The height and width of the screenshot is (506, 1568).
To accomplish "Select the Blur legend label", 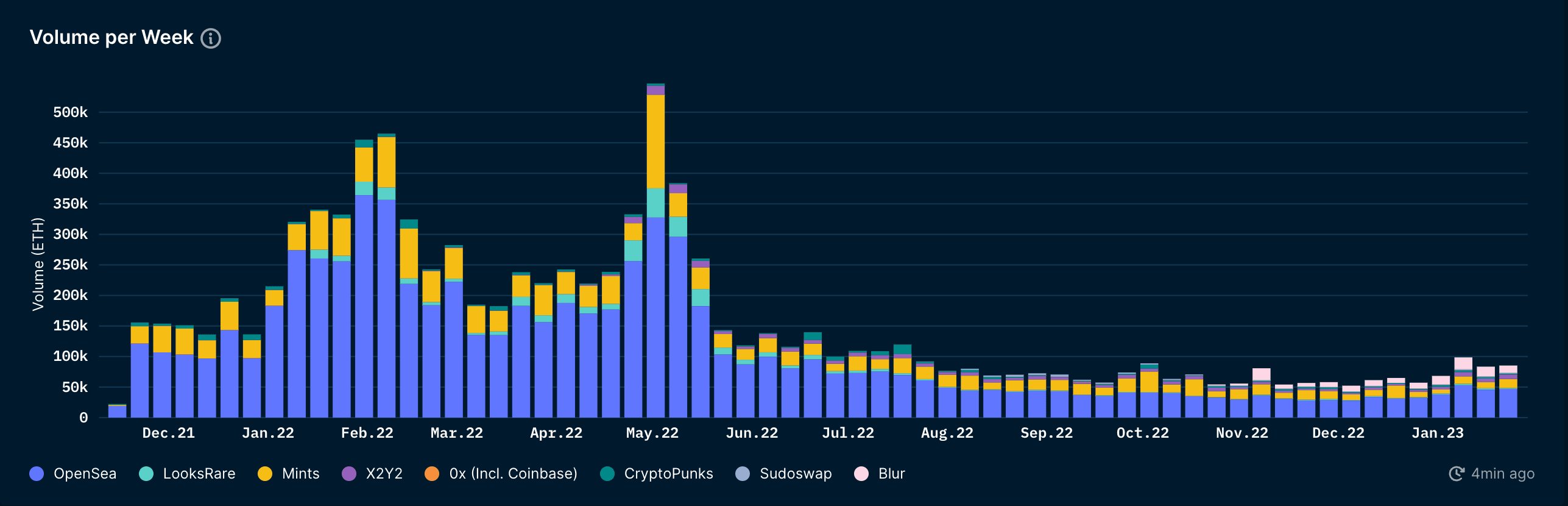I will pyautogui.click(x=891, y=474).
